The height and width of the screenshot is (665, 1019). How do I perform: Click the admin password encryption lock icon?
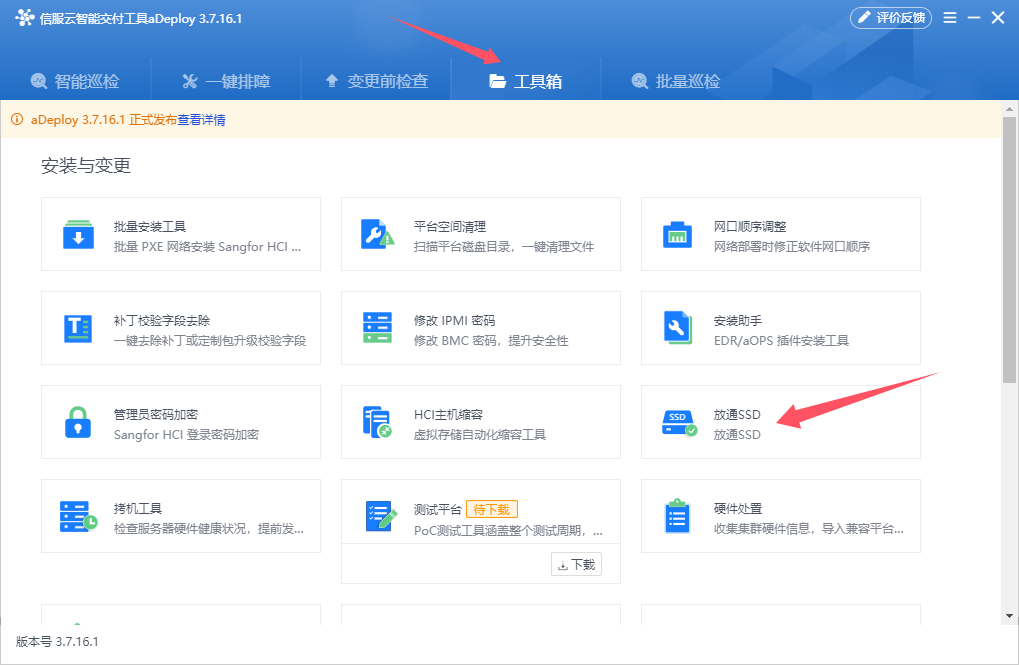[78, 423]
